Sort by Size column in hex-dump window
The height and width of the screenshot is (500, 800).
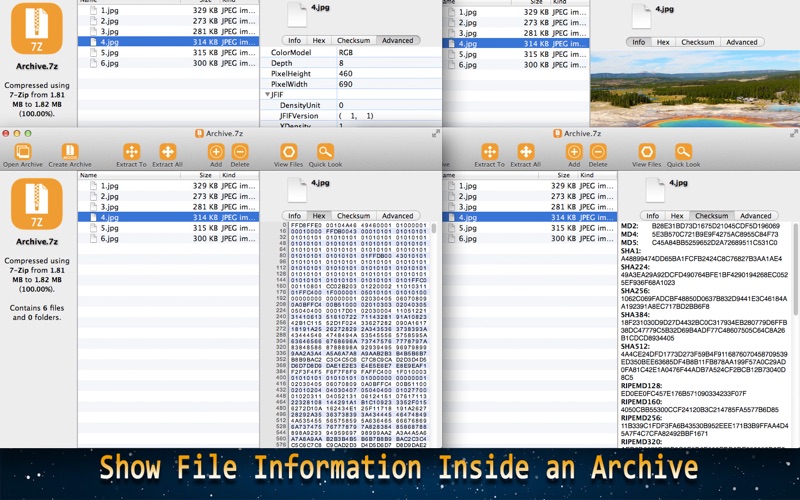pyautogui.click(x=199, y=175)
